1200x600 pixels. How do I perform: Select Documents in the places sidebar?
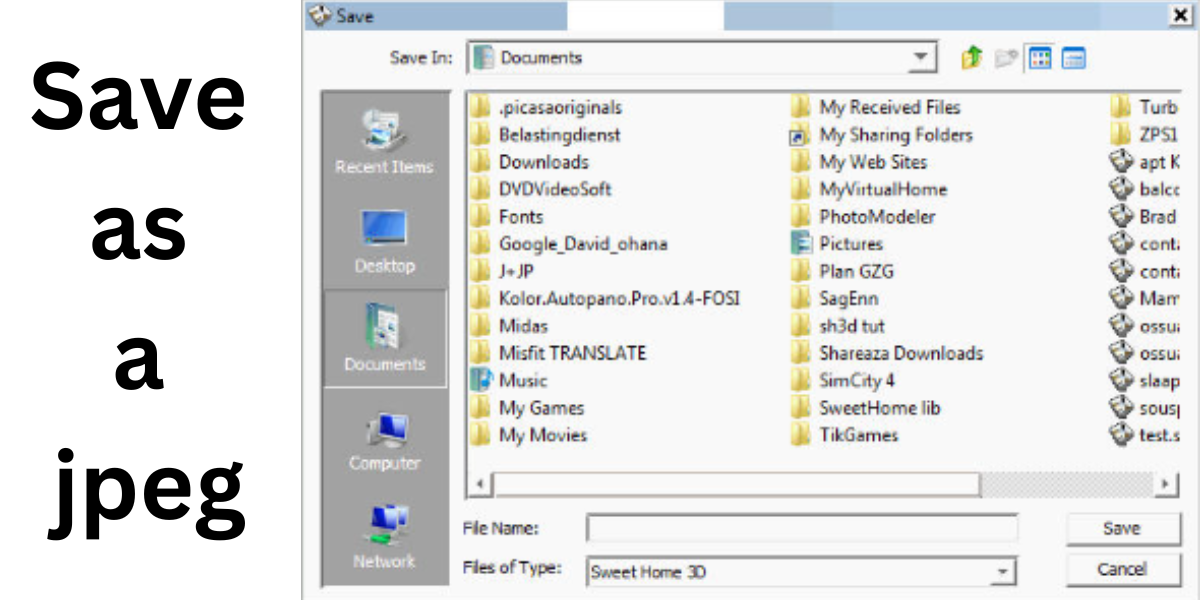384,339
